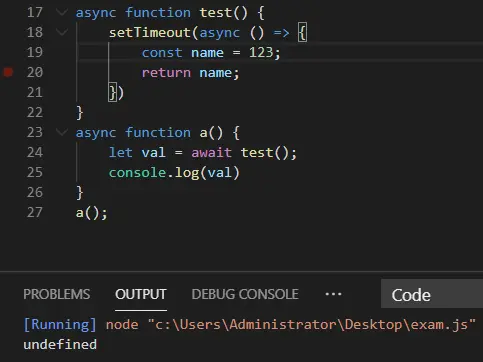Click the '[Running]' text in output
483x362 pixels.
pos(60,324)
